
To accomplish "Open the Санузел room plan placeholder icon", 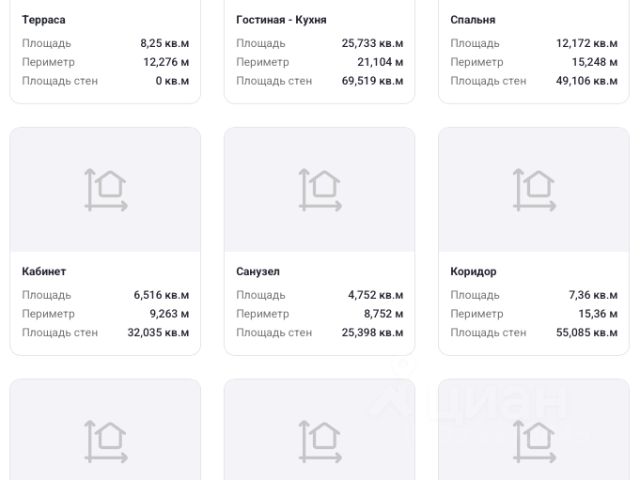I will (320, 190).
